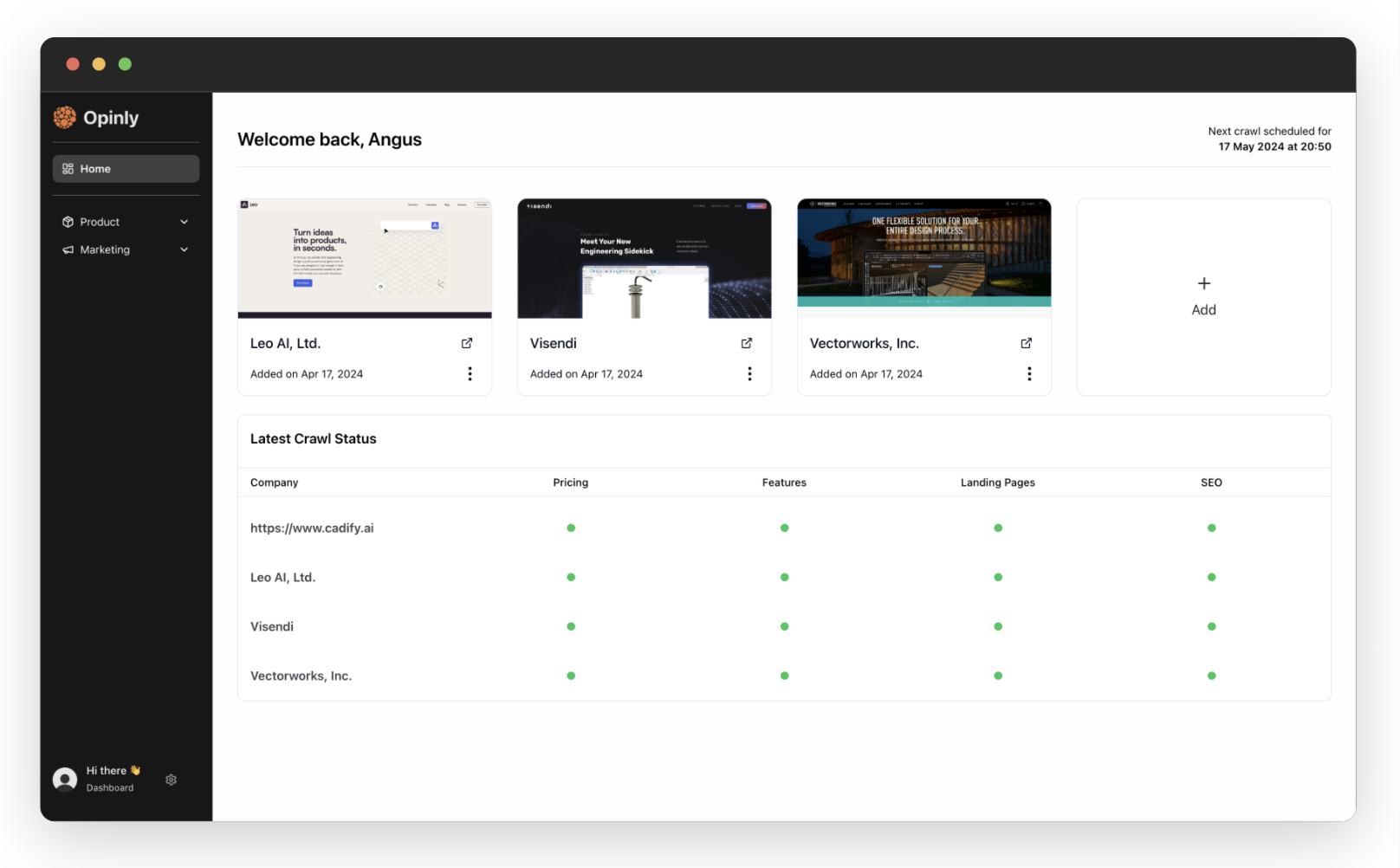Open Visendi three-dot options menu
Screen dimensions: 1400x868
749,373
